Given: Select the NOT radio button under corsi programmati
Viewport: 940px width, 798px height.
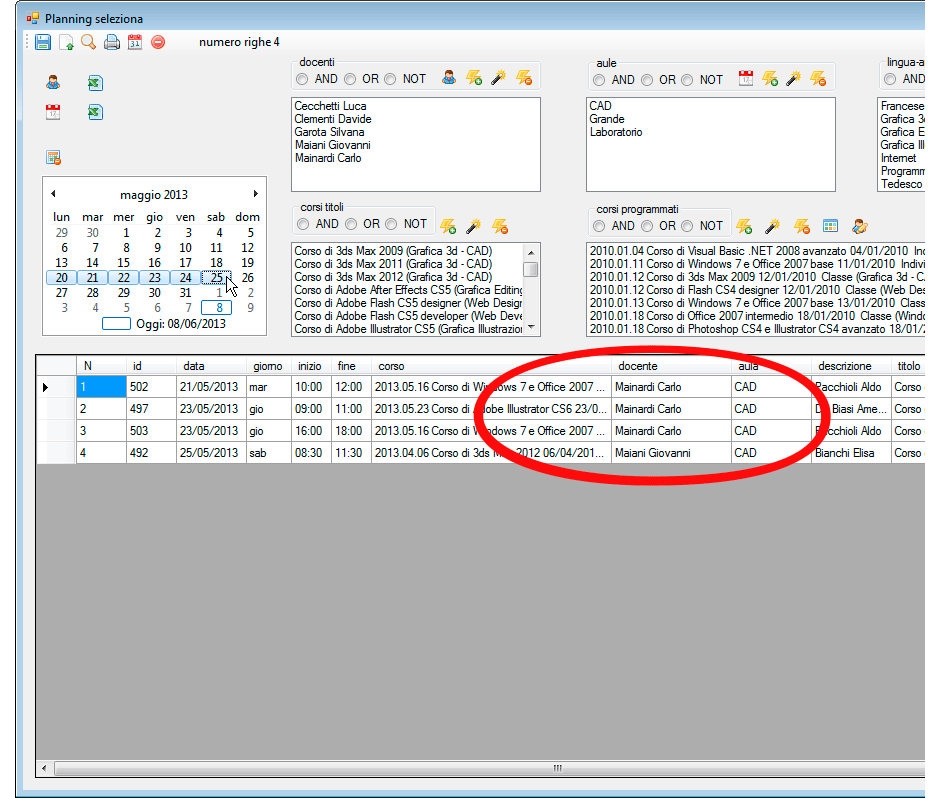Looking at the screenshot, I should 687,226.
